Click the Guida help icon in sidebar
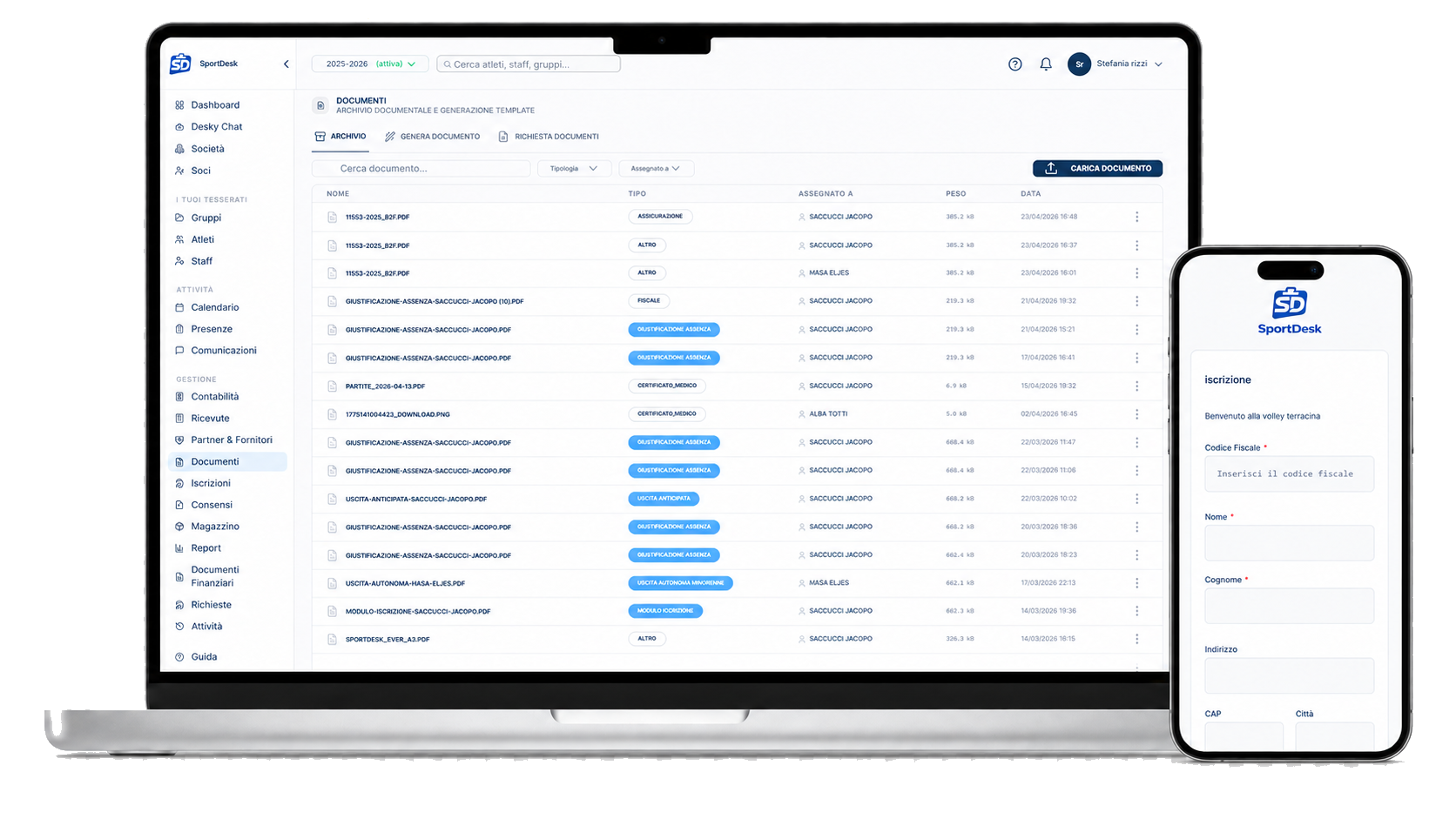This screenshot has width=1456, height=819. point(179,657)
